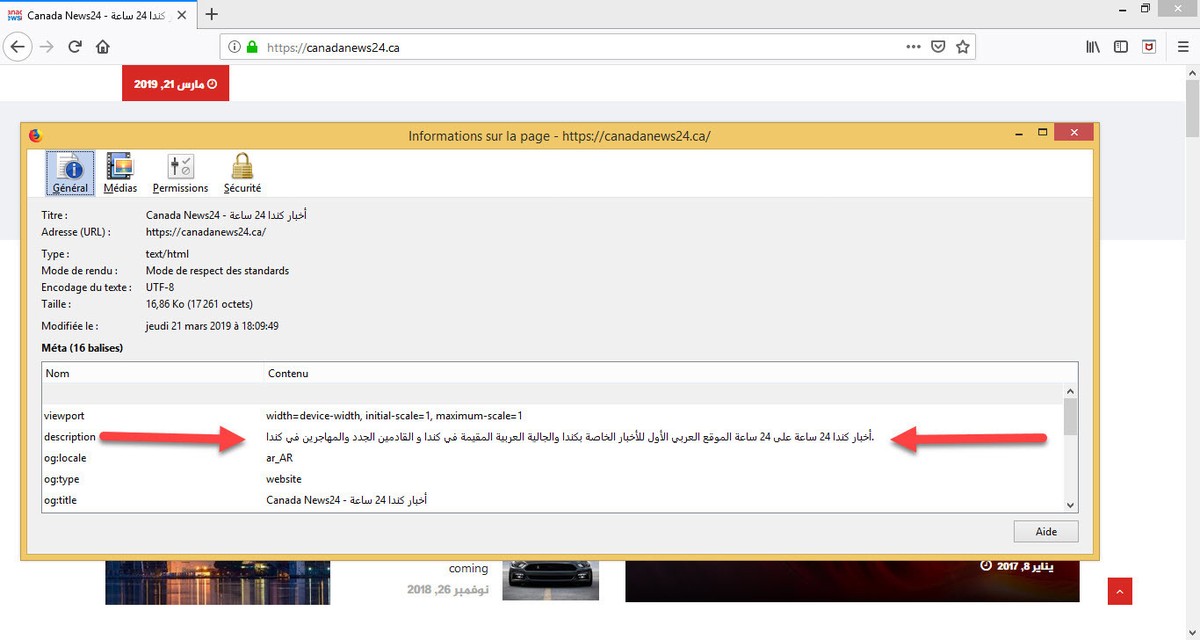Image resolution: width=1200 pixels, height=640 pixels.
Task: Click the city night photo thumbnail on webpage
Action: click(x=217, y=582)
